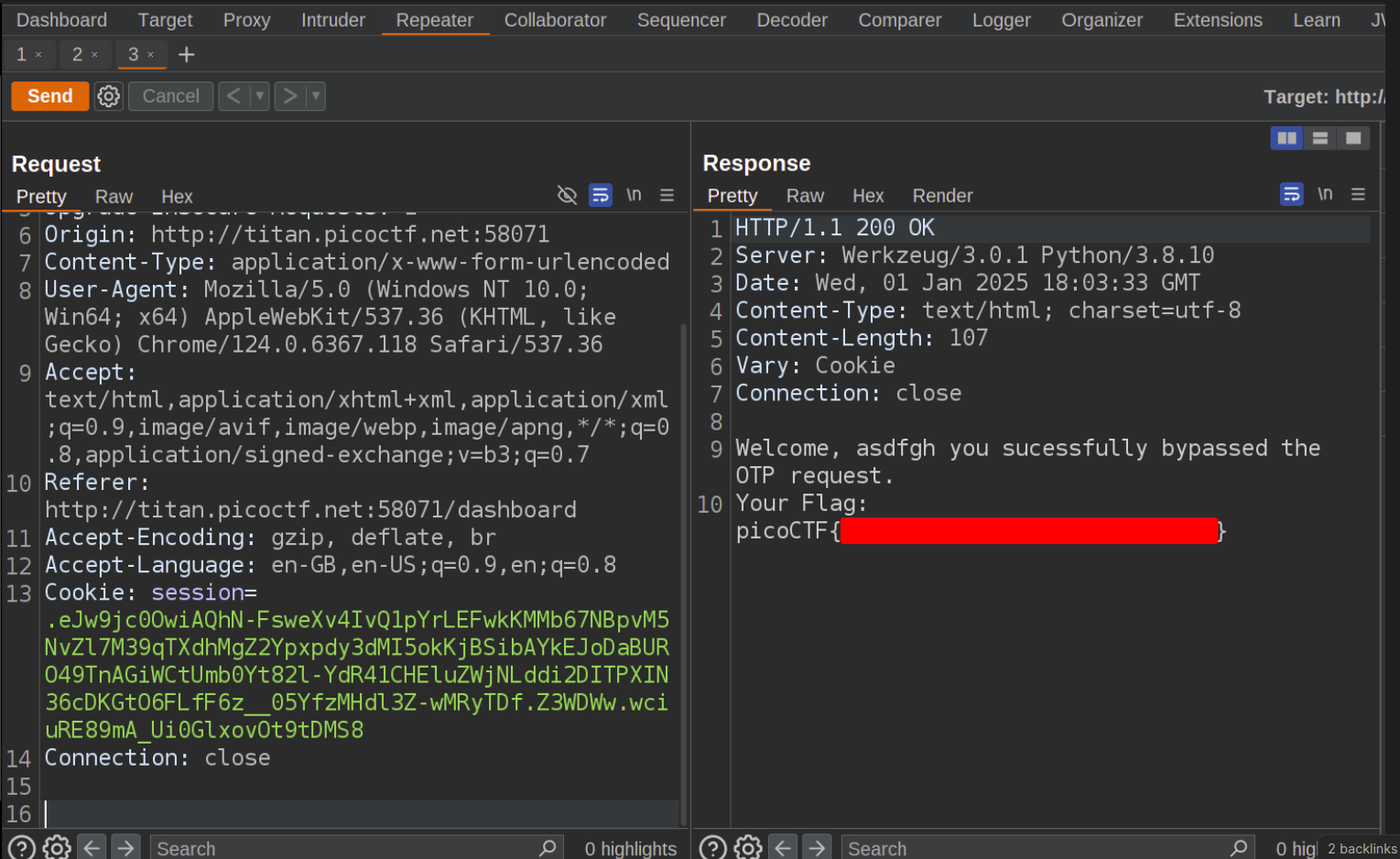Switch to Repeater tab 2
Image resolution: width=1400 pixels, height=859 pixels.
77,54
